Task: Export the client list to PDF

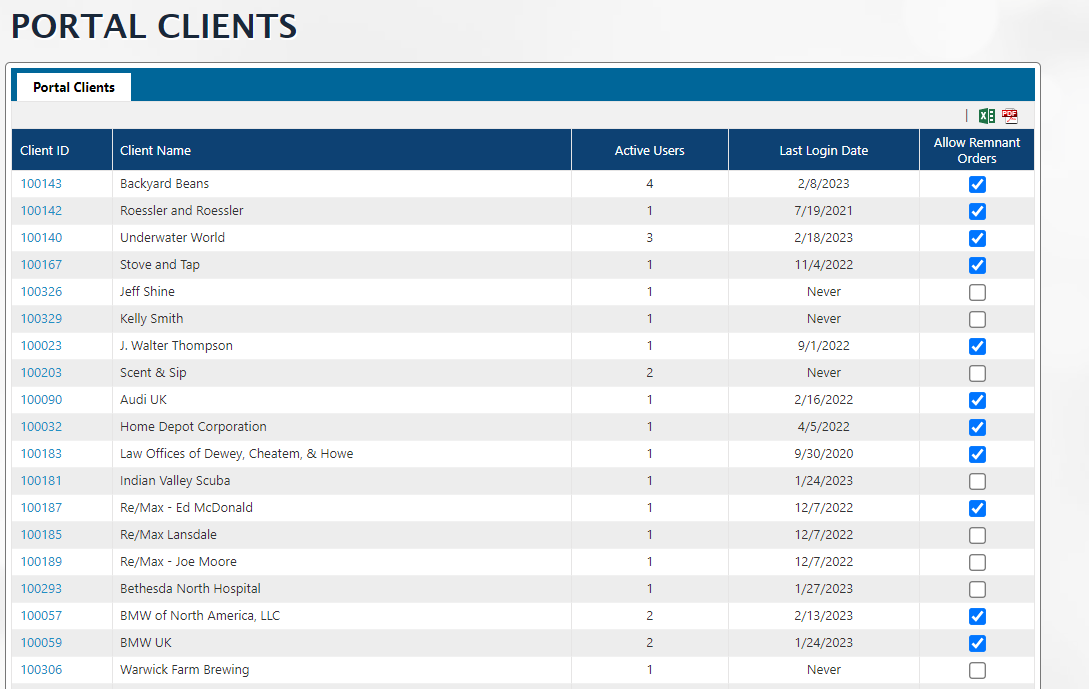Action: coord(1010,116)
